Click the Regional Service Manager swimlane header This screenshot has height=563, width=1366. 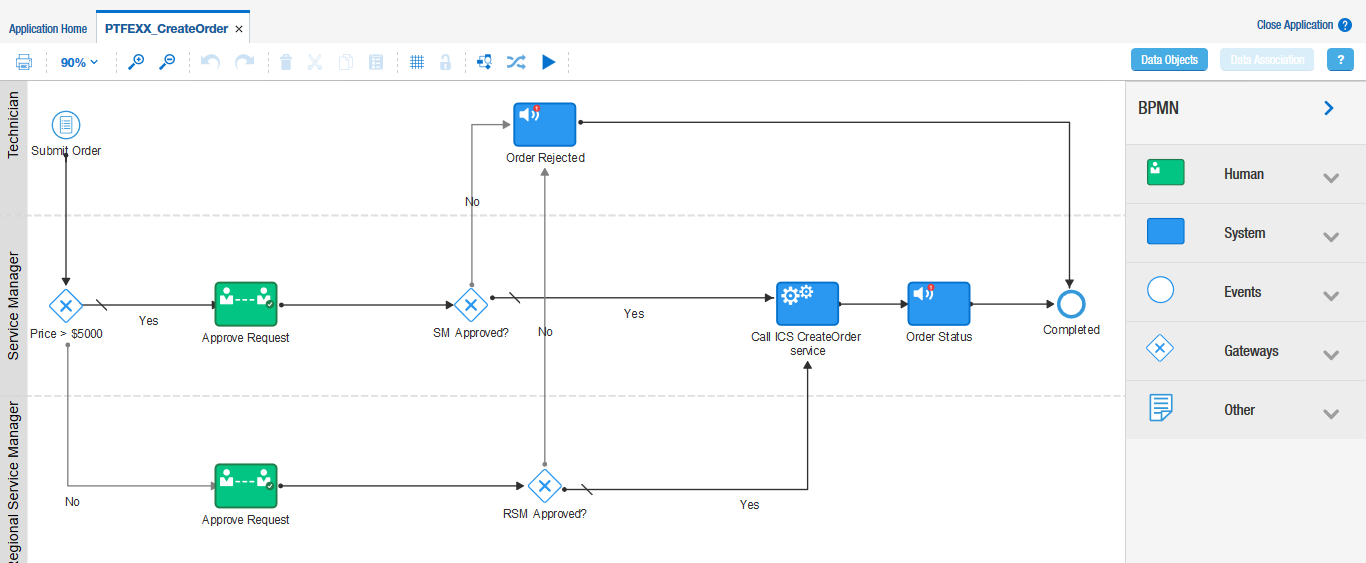coord(14,480)
